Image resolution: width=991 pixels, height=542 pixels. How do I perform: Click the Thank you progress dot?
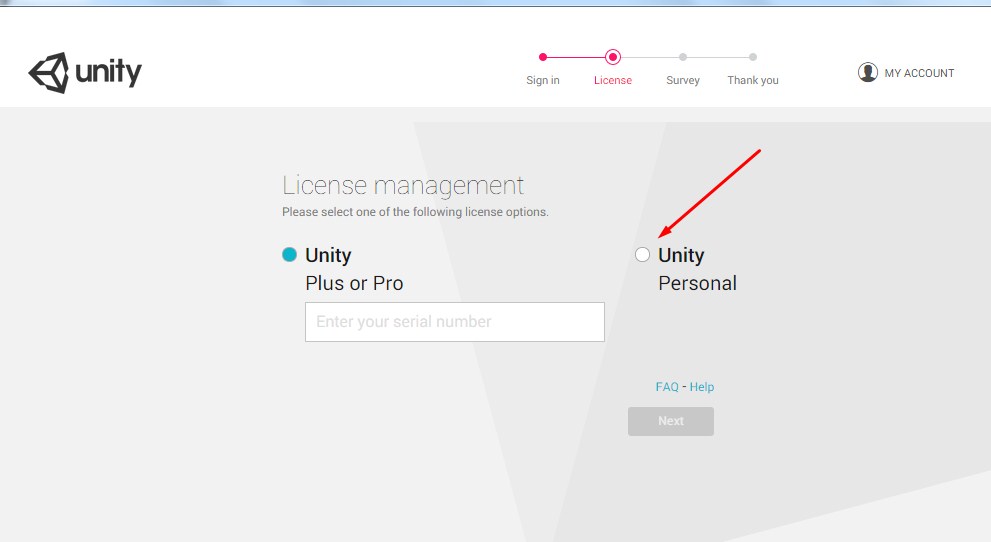click(x=753, y=57)
